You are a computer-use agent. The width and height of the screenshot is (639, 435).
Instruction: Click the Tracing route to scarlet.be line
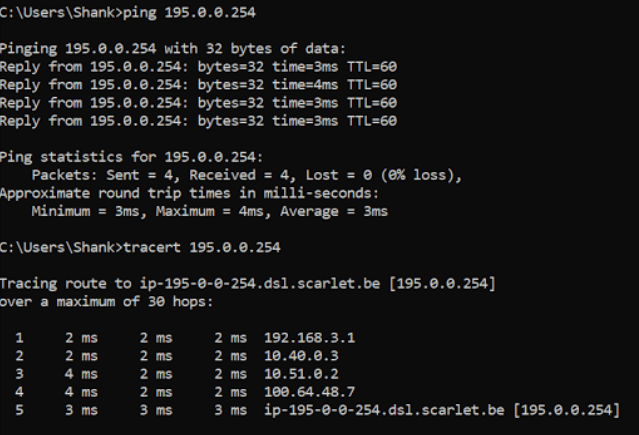[248, 283]
